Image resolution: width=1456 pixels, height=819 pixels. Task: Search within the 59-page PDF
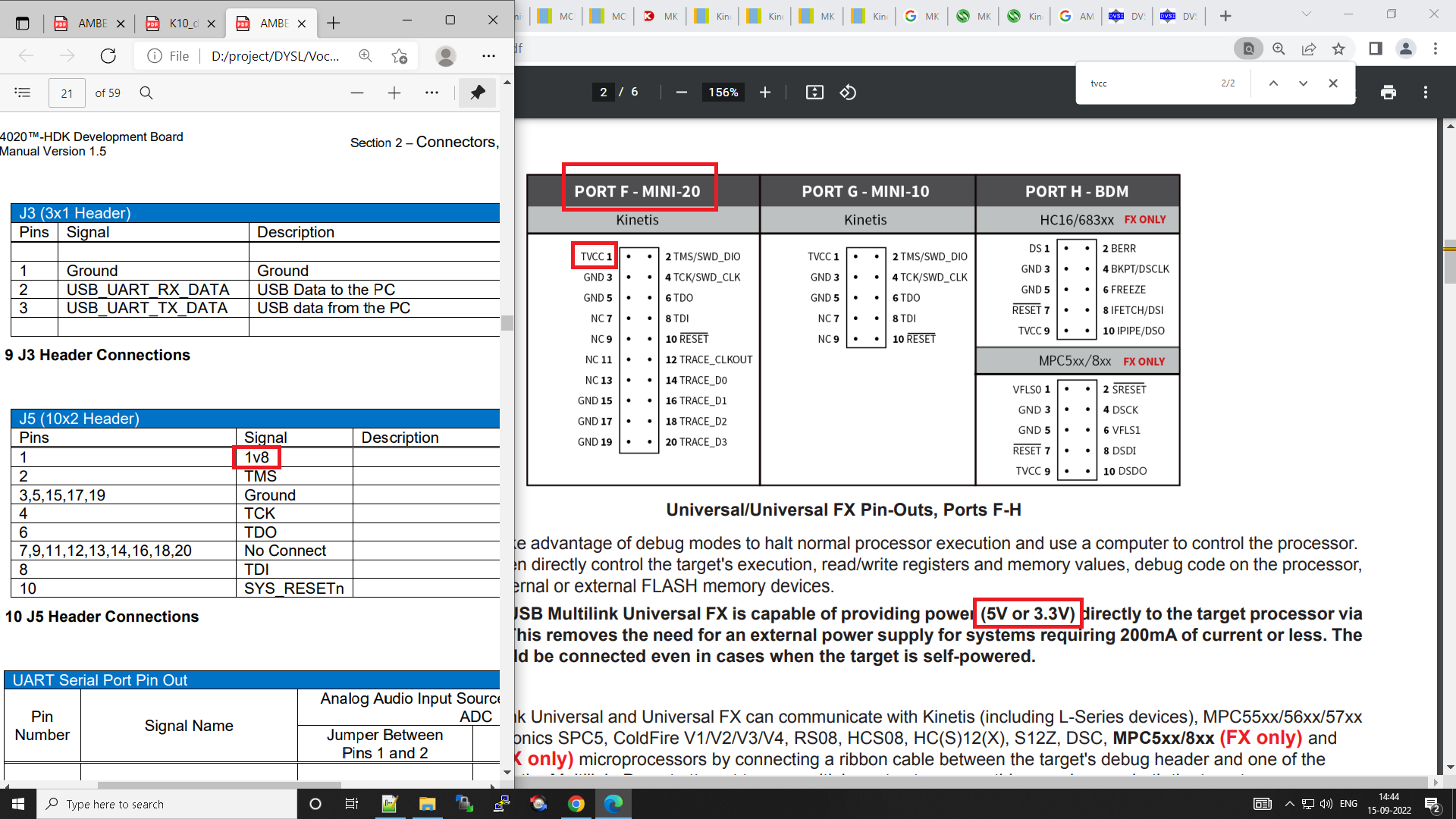[x=146, y=93]
